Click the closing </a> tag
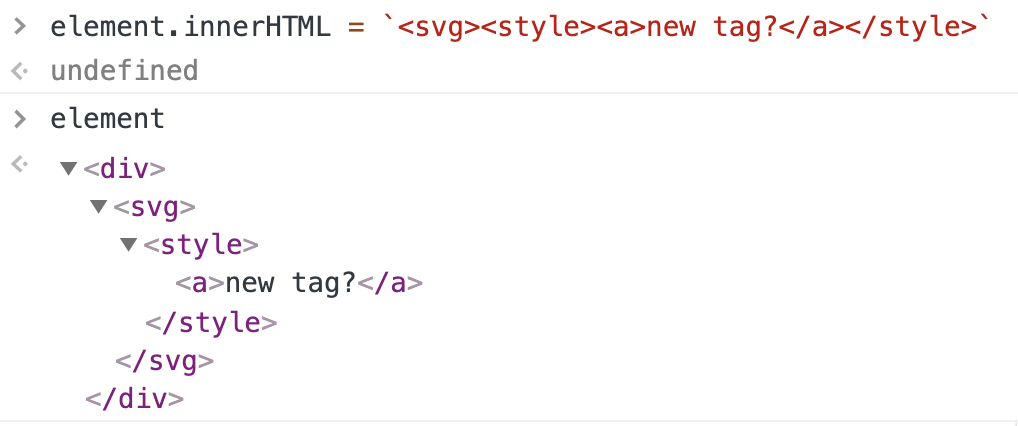The height and width of the screenshot is (426, 1018). [x=390, y=283]
